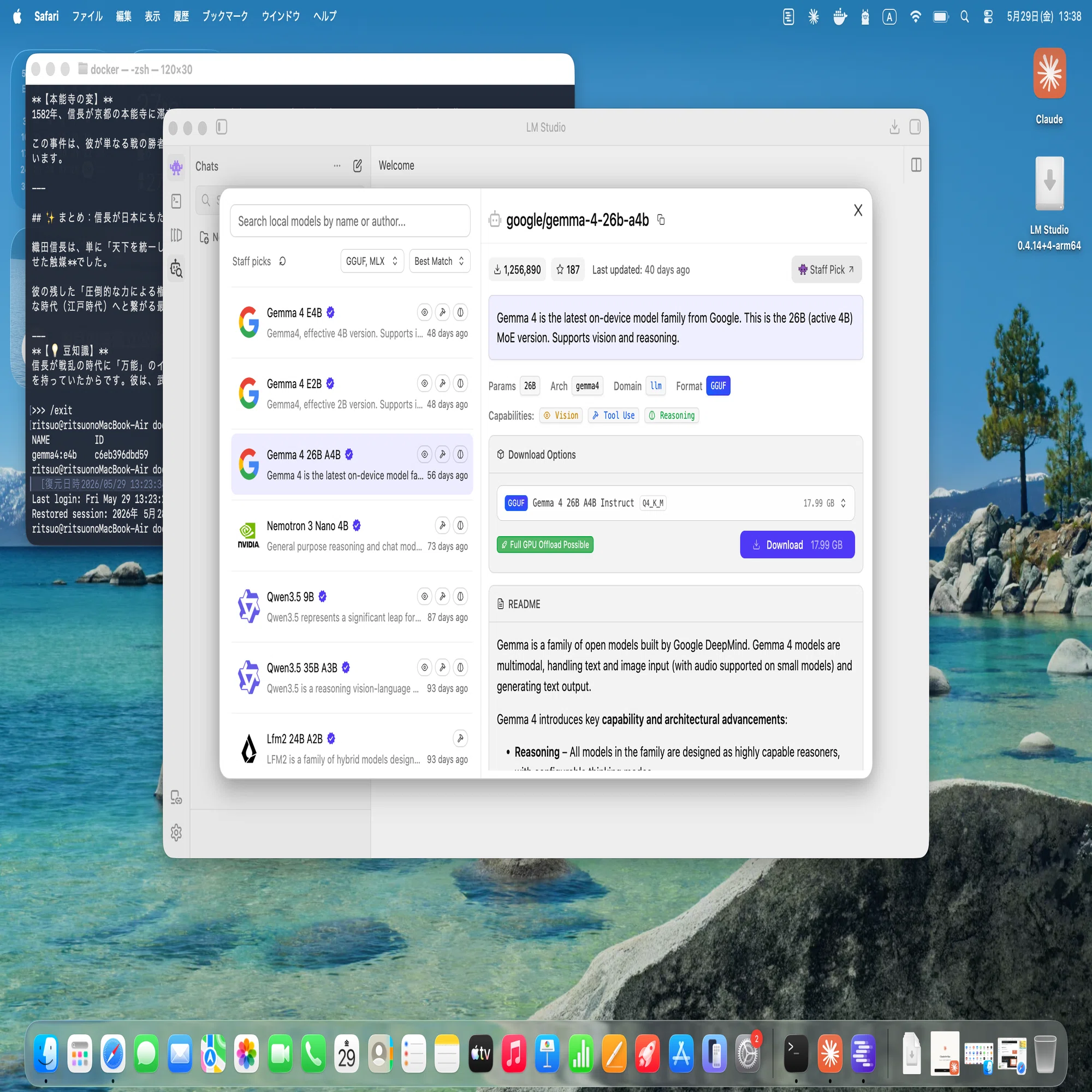Open the 編集 menu in the menu bar
The height and width of the screenshot is (1092, 1092).
click(x=124, y=16)
